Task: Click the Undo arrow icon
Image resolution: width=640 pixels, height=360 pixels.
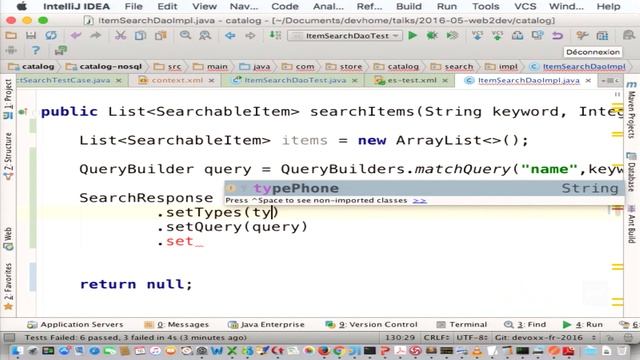Action: (x=76, y=36)
